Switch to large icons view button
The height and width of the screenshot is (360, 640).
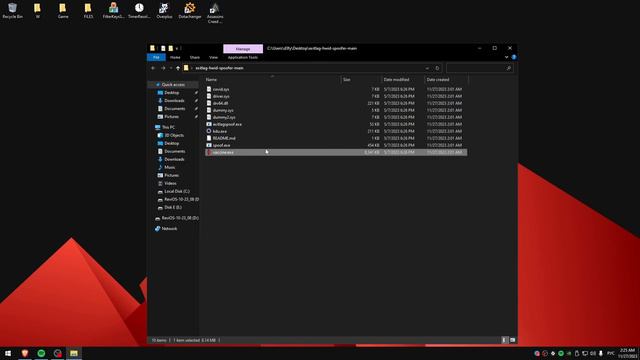tap(513, 340)
